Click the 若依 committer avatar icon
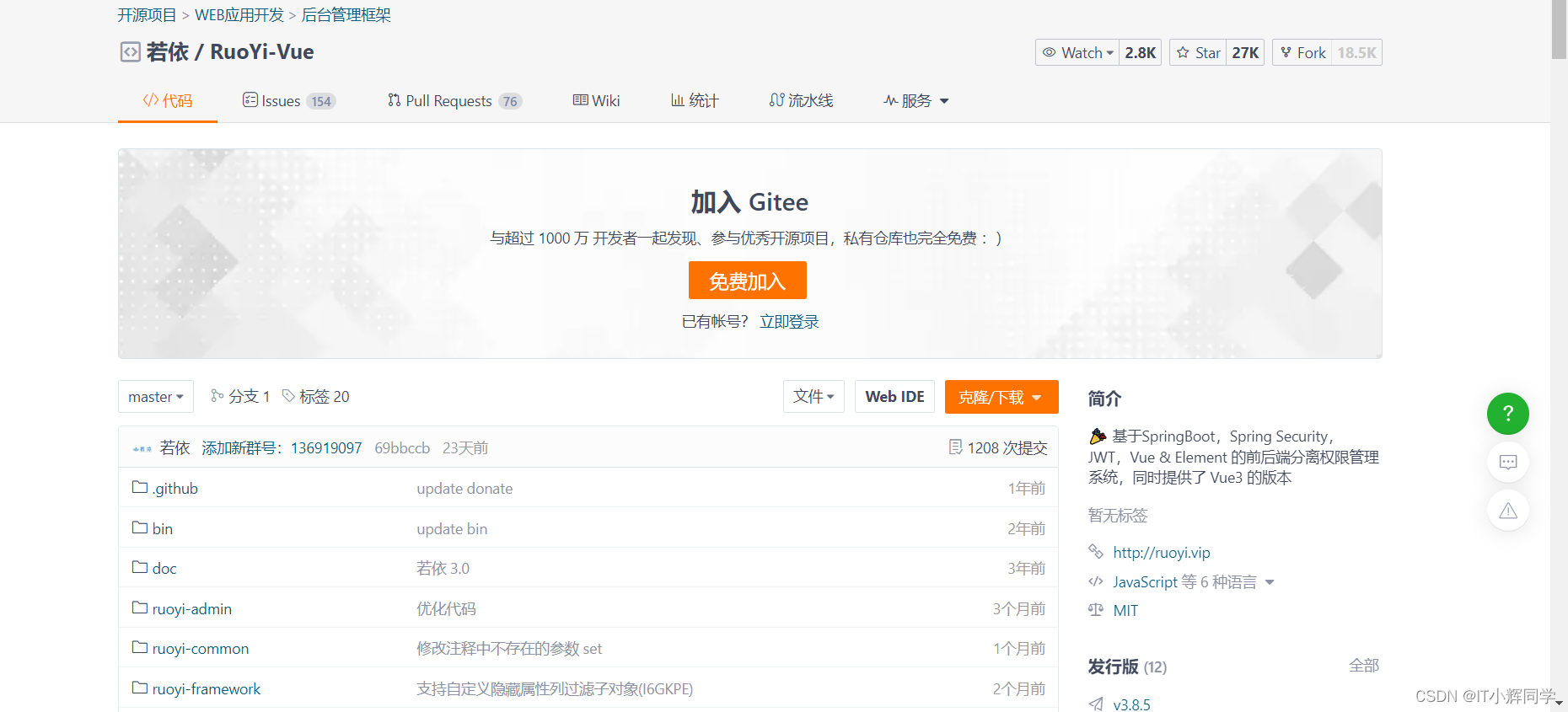1568x712 pixels. (x=142, y=448)
